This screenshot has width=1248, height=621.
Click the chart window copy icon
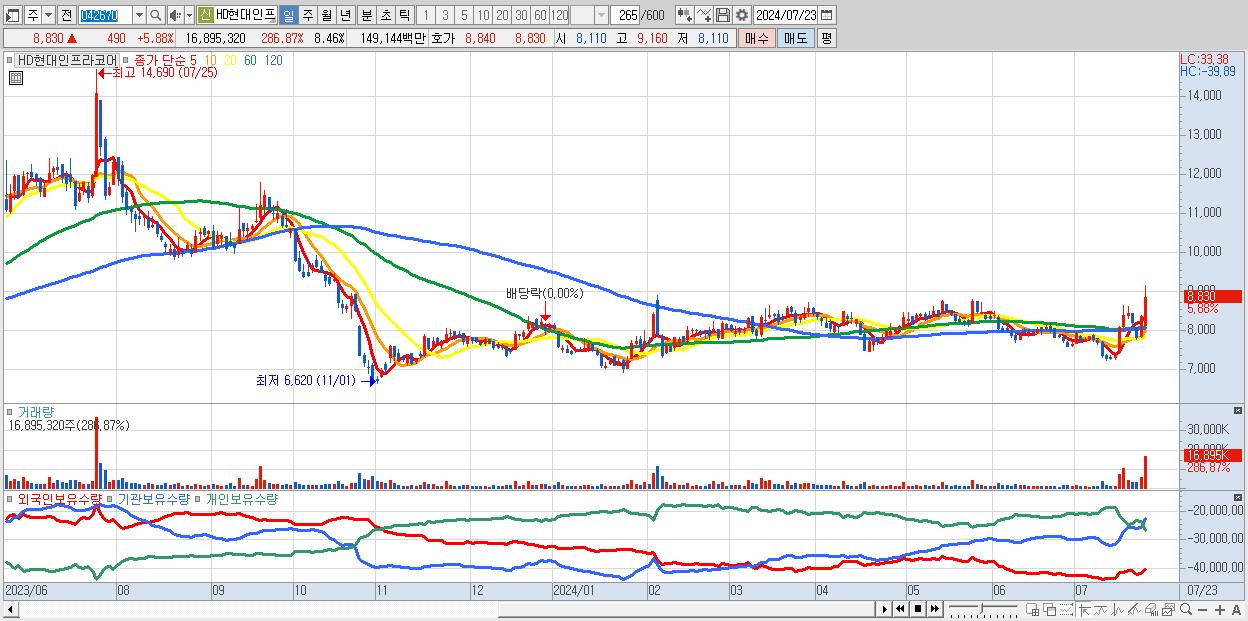point(1168,609)
